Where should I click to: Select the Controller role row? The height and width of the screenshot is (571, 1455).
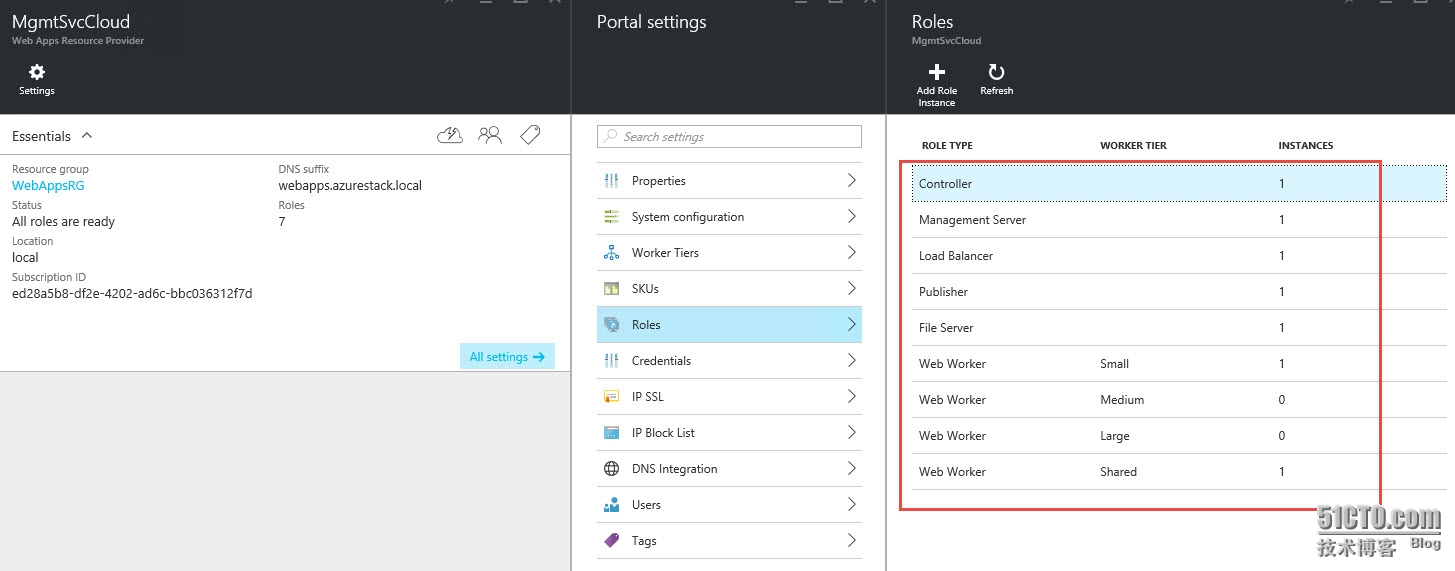(1179, 184)
